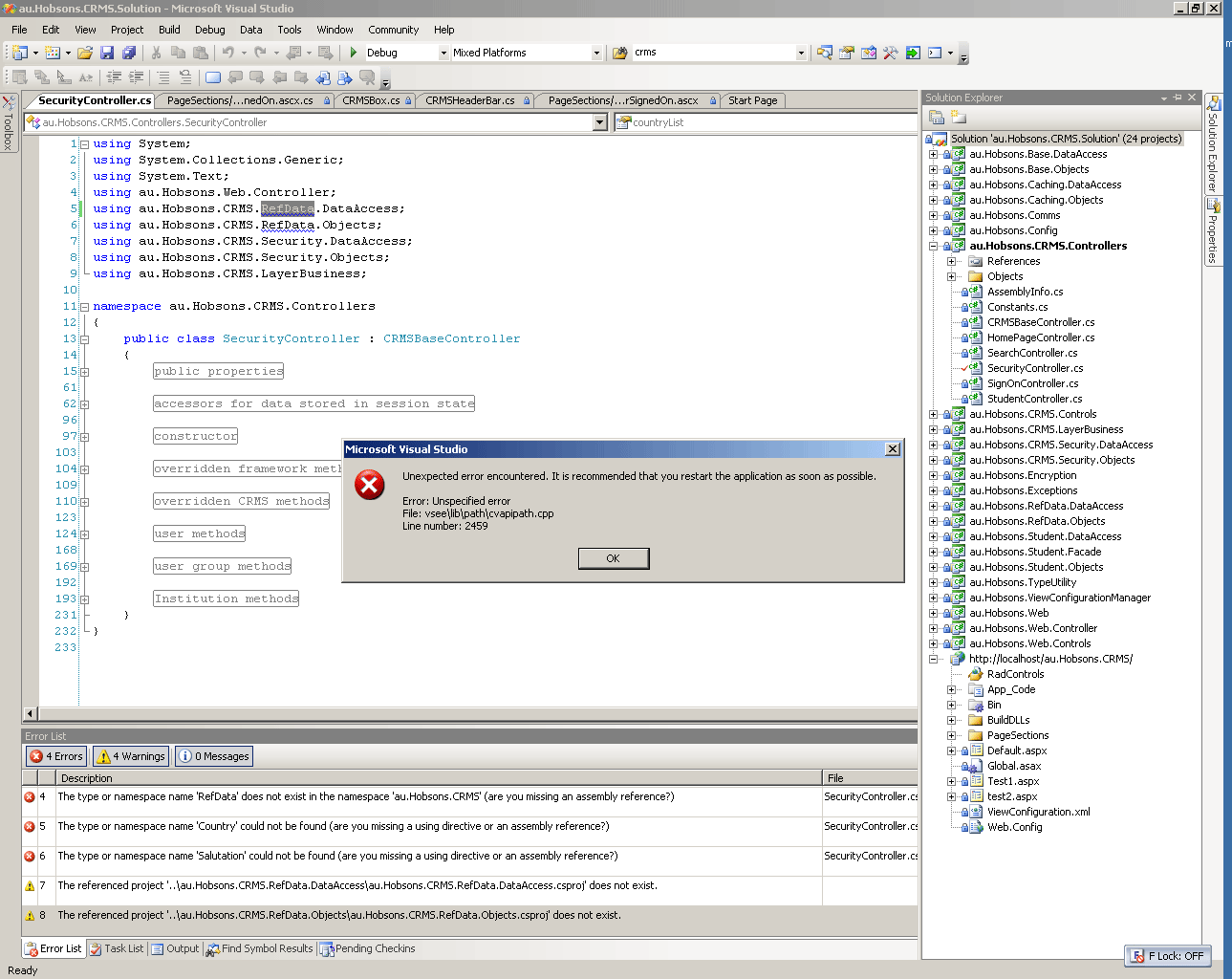Toggle the F Lock: OFF indicator
The image size is (1232, 979).
(1168, 955)
